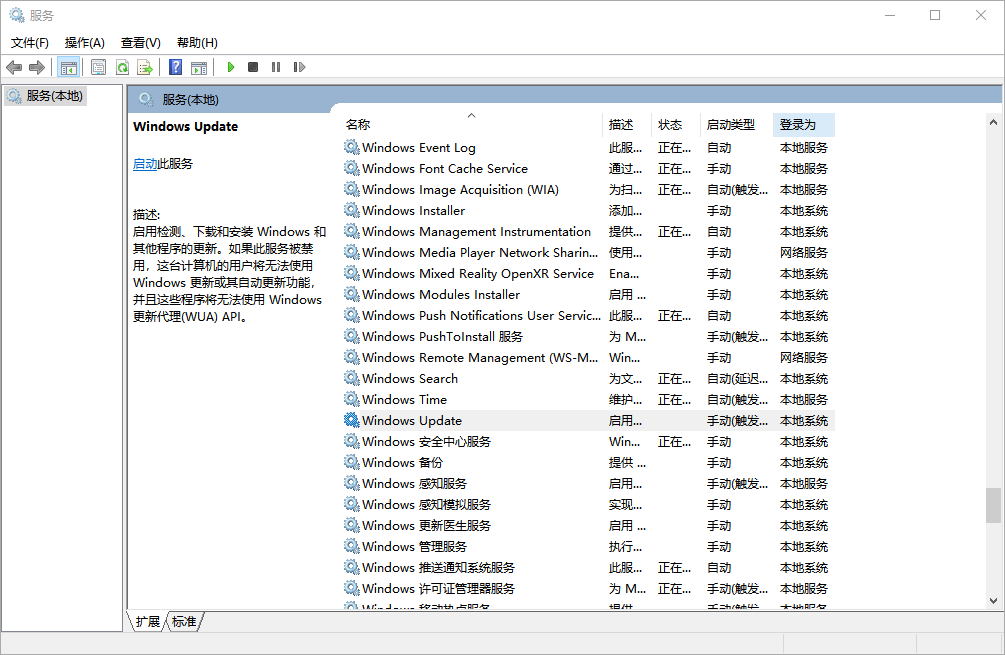Select Windows Push Notifications User Service

click(x=588, y=315)
